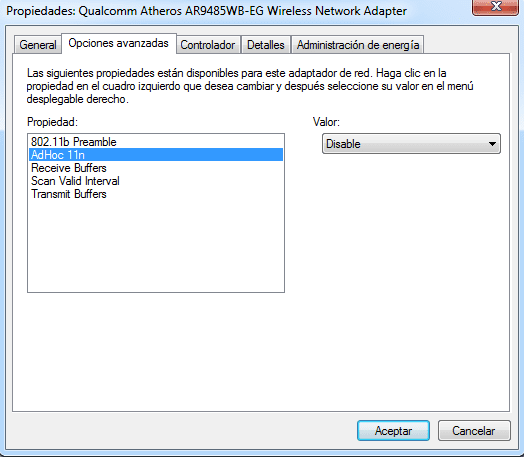Select the AdHoc 11n property

tap(156, 155)
